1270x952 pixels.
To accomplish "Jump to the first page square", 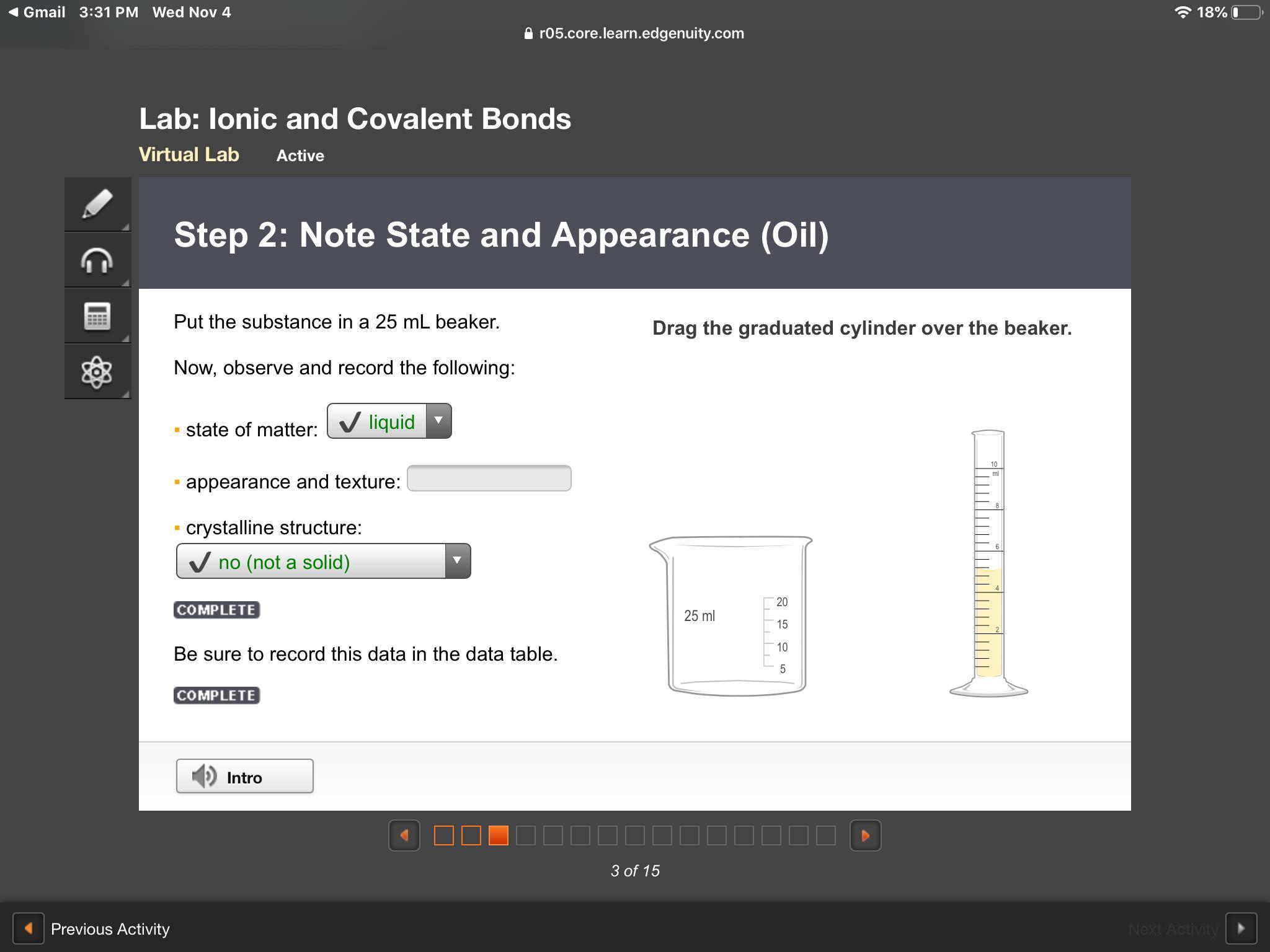I will pyautogui.click(x=444, y=835).
